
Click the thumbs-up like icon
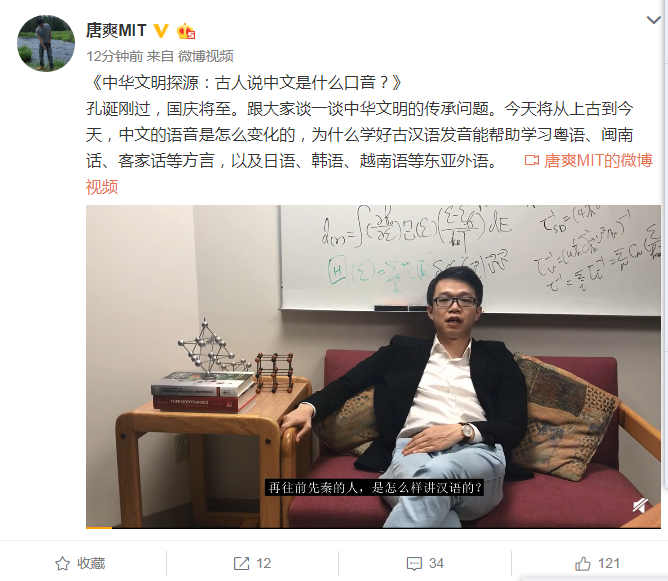583,564
